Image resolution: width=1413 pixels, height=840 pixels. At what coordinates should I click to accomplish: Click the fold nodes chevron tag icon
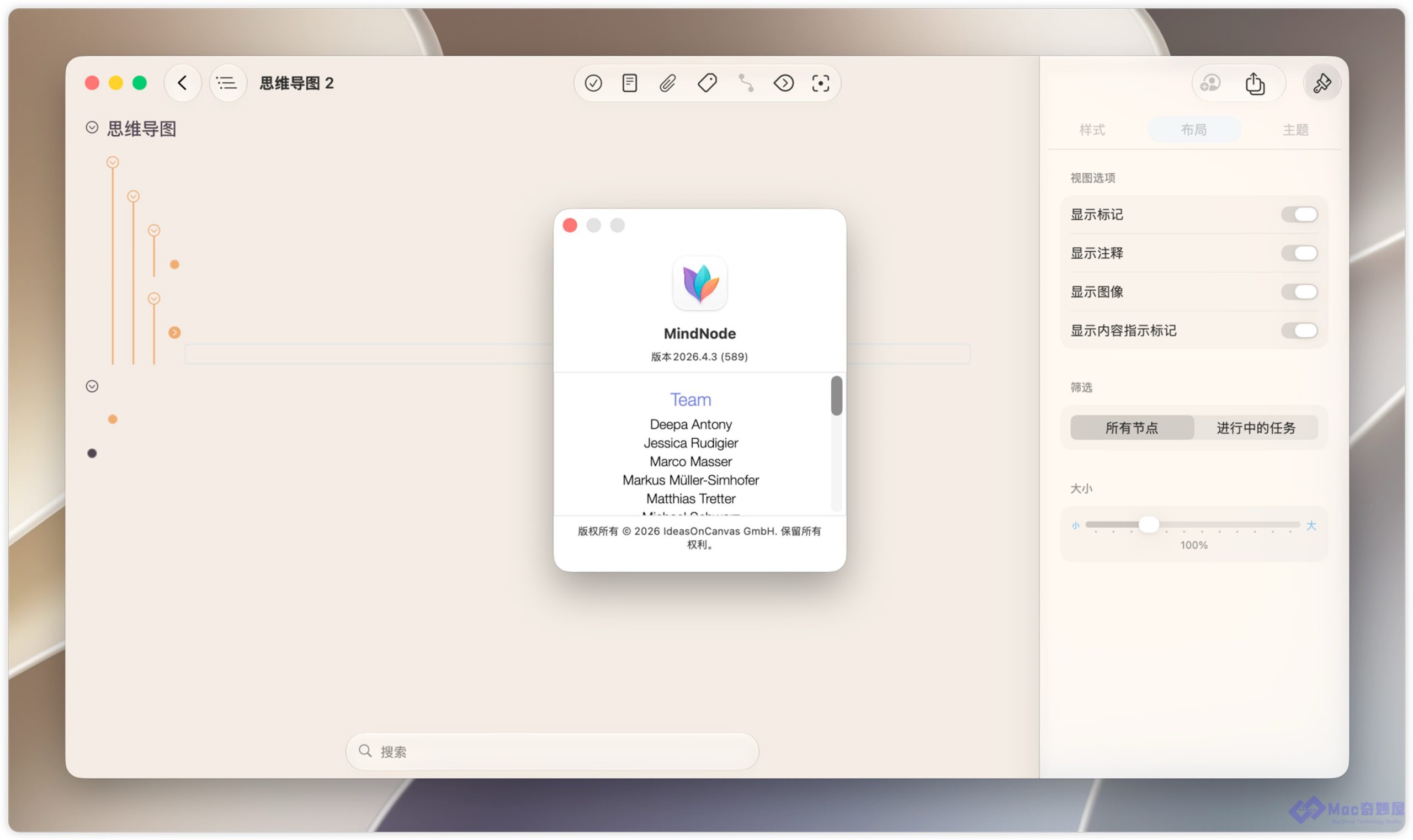[x=783, y=83]
